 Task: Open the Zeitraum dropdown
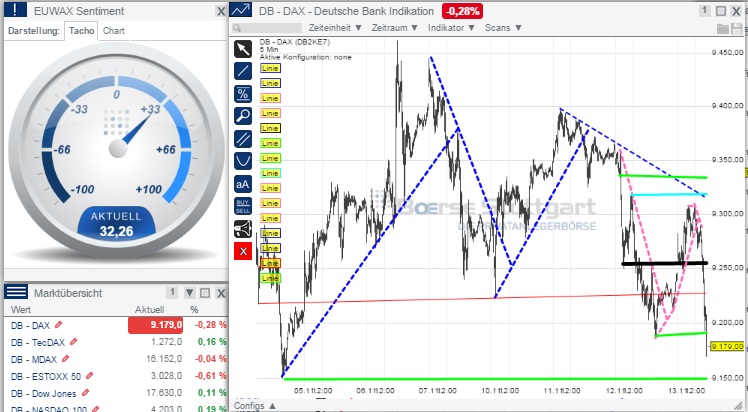(x=395, y=28)
